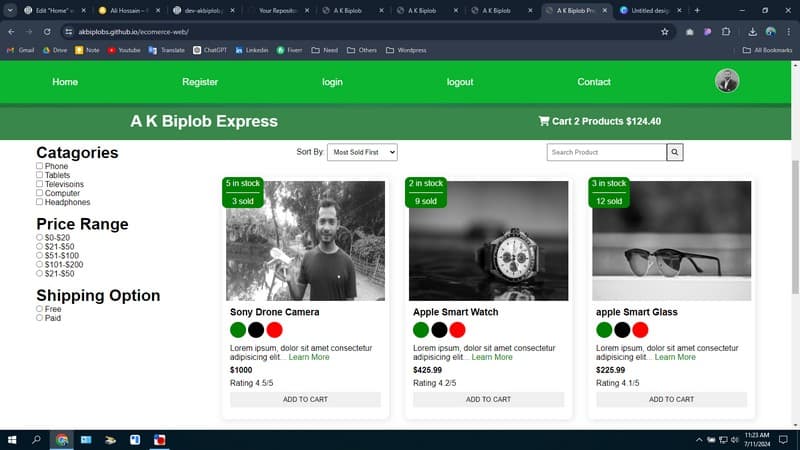Check the Televisoins category checkbox

coord(39,184)
